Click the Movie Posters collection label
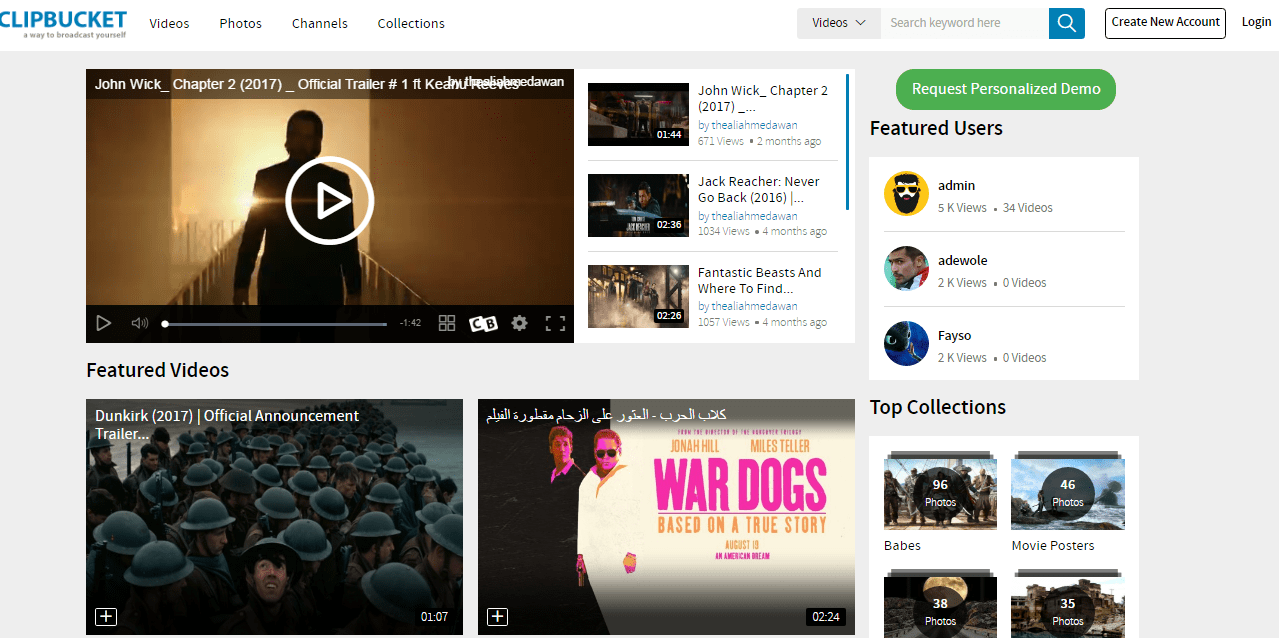The height and width of the screenshot is (638, 1279). 1053,545
